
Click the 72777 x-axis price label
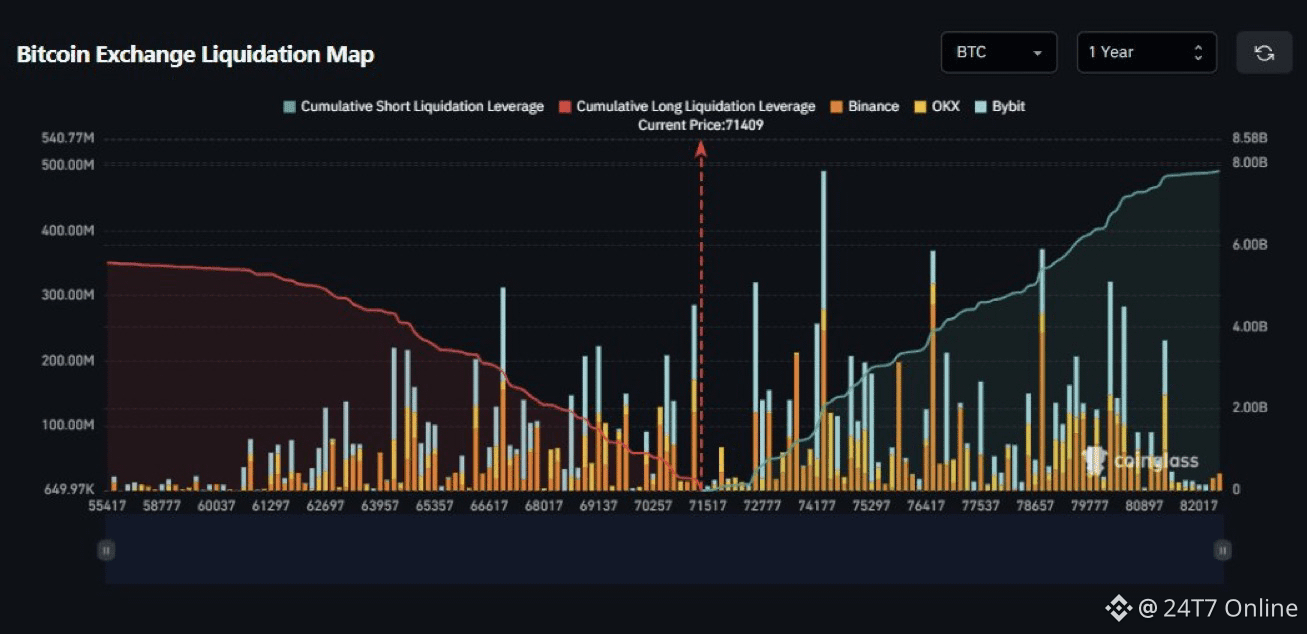[x=762, y=506]
